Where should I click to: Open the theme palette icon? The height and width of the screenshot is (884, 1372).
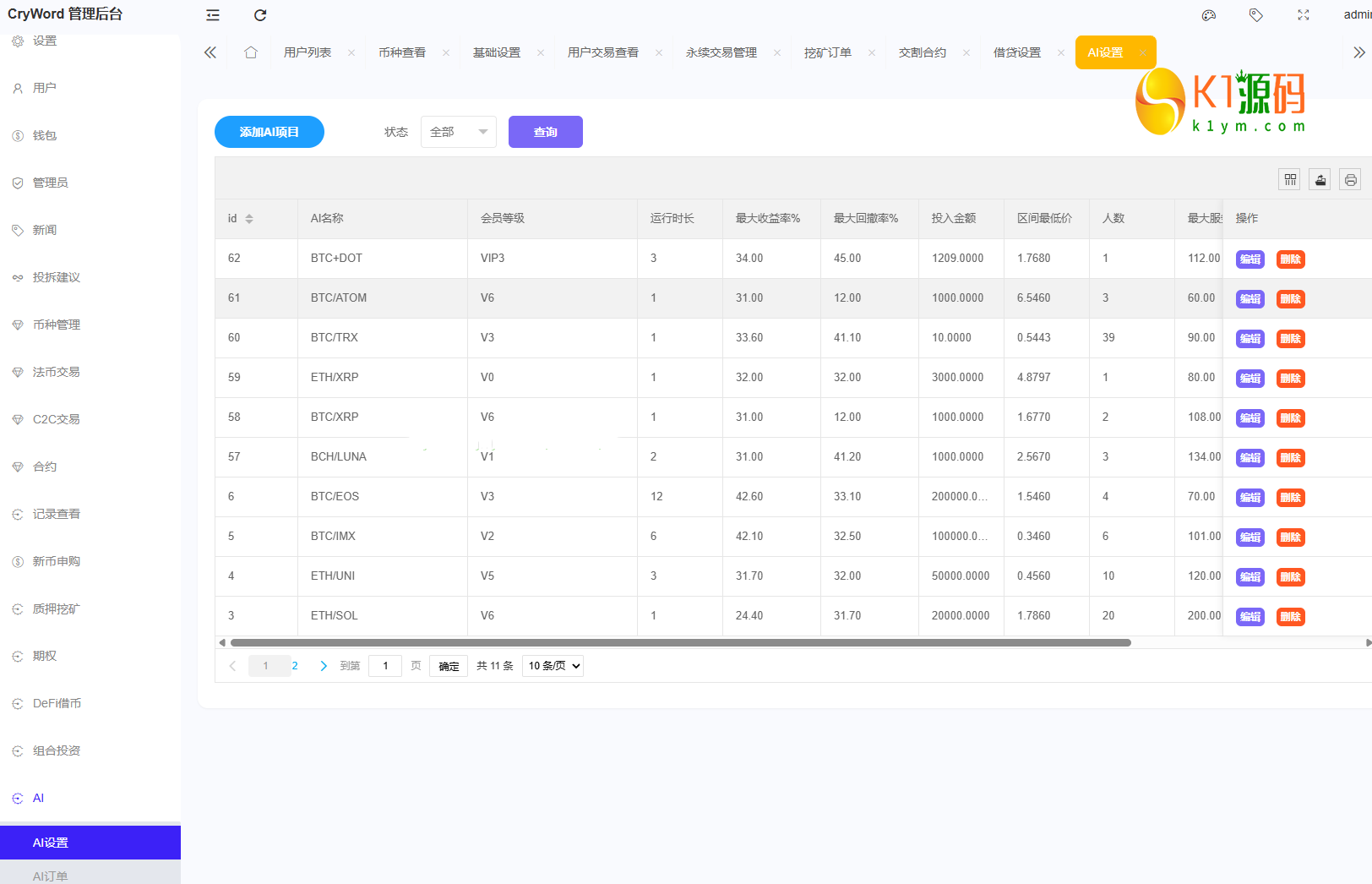tap(1209, 15)
